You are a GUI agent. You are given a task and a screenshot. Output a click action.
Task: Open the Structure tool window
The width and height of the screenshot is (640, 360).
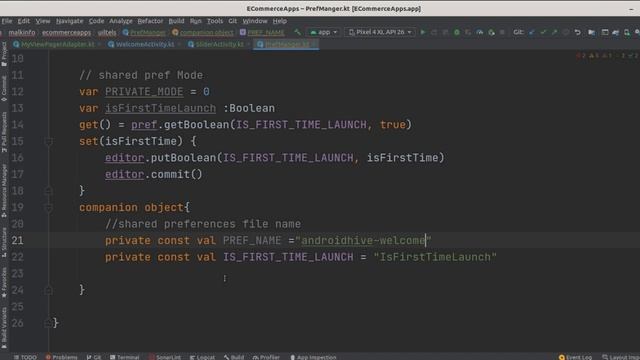[4, 242]
